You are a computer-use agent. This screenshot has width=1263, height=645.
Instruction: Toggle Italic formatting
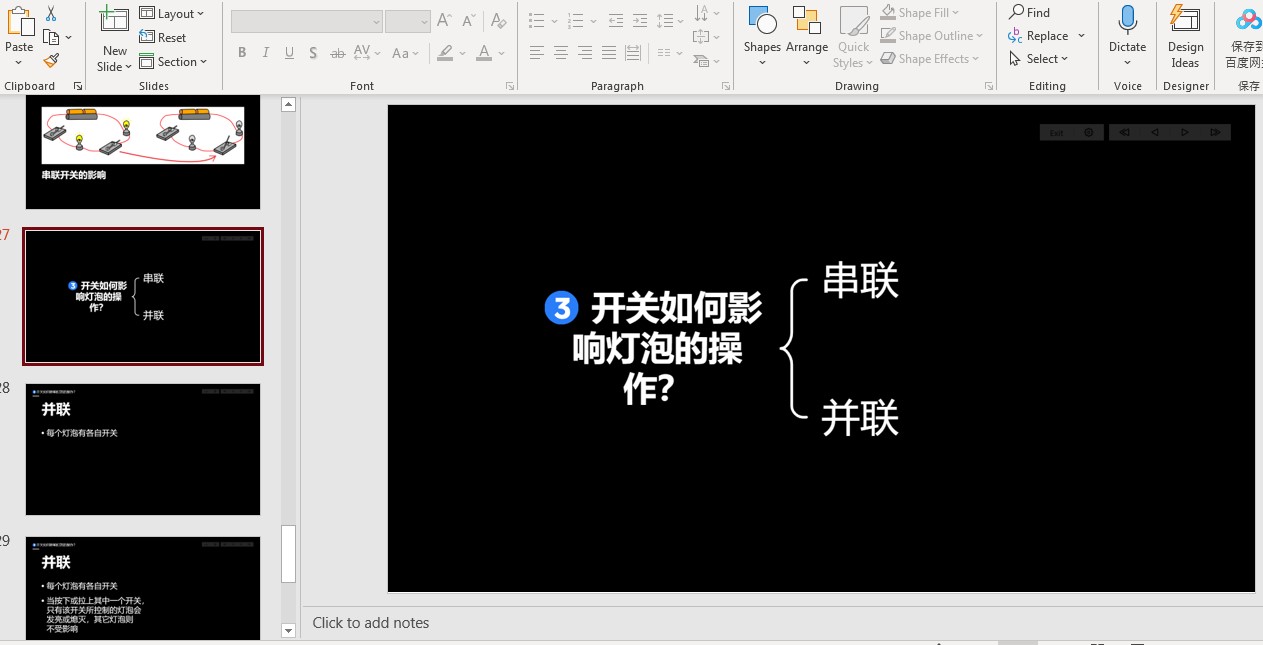tap(265, 53)
